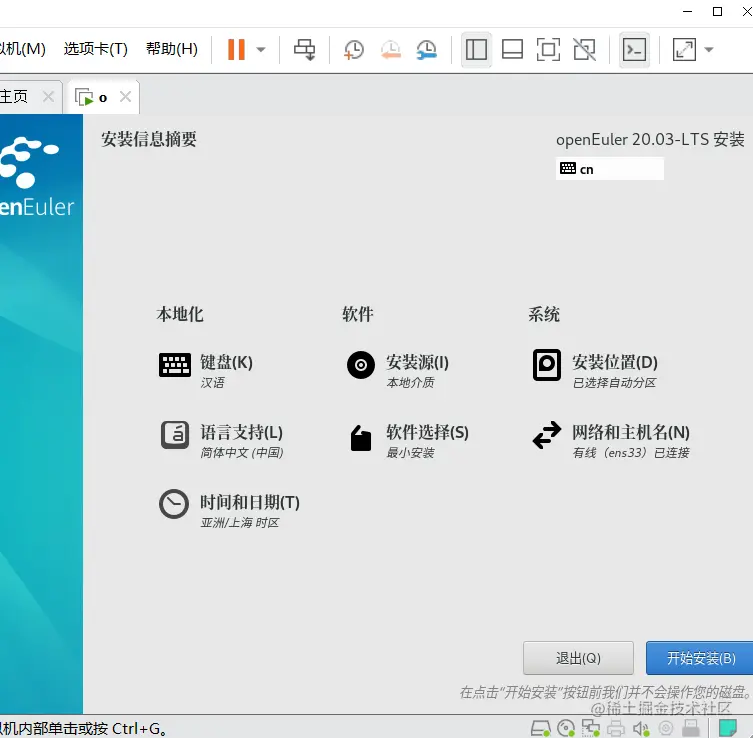This screenshot has height=738, width=753.
Task: Click the 退出(Q) button
Action: pyautogui.click(x=578, y=658)
